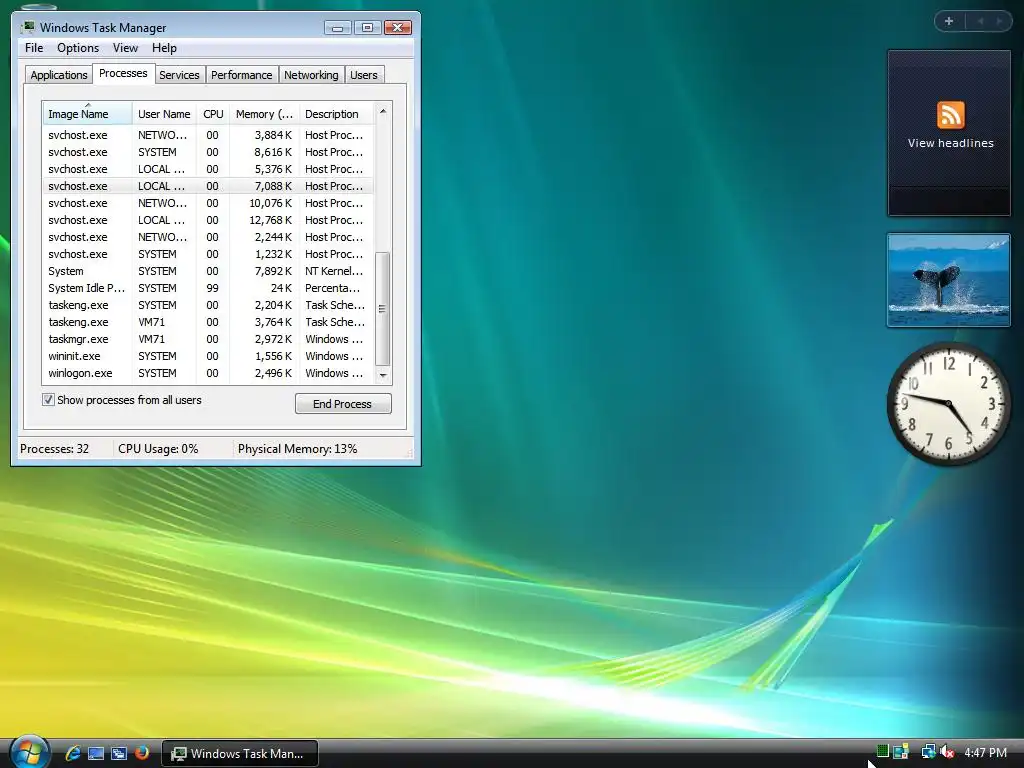Select taskeng.exe owned by SYSTEM
The height and width of the screenshot is (768, 1024).
[208, 305]
